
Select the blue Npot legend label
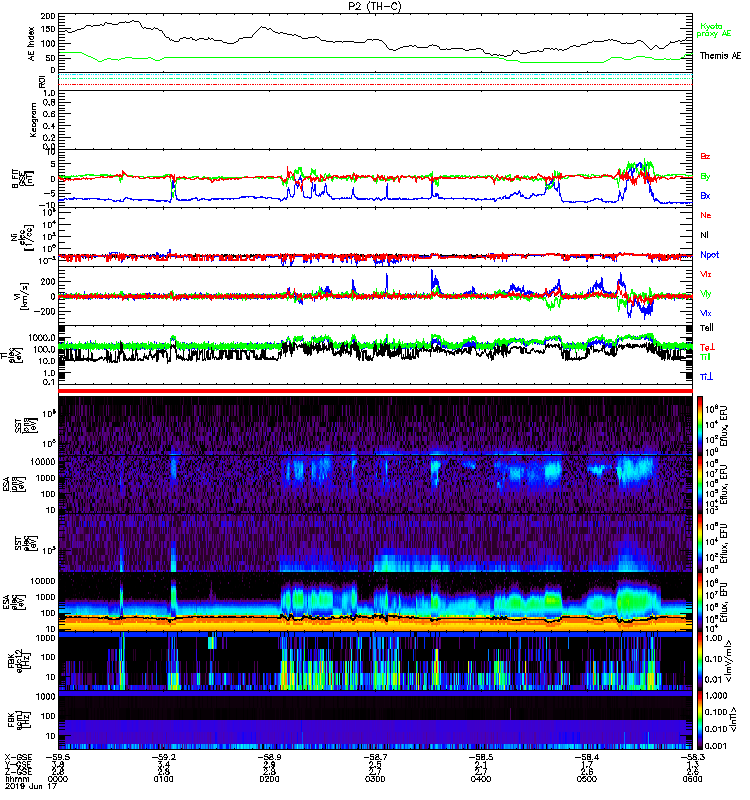tap(710, 255)
